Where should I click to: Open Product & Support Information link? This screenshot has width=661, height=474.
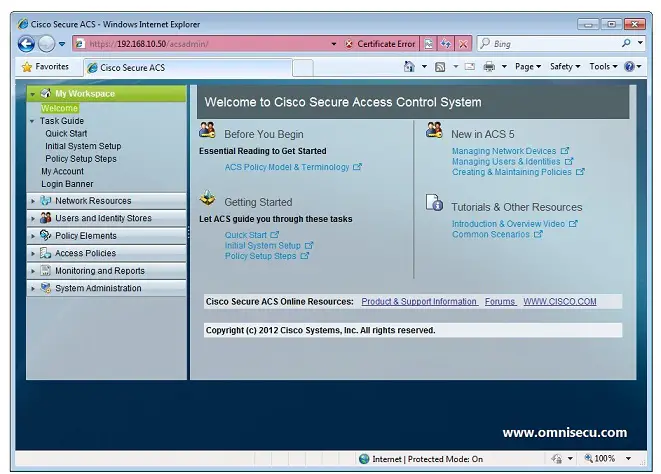click(x=419, y=302)
